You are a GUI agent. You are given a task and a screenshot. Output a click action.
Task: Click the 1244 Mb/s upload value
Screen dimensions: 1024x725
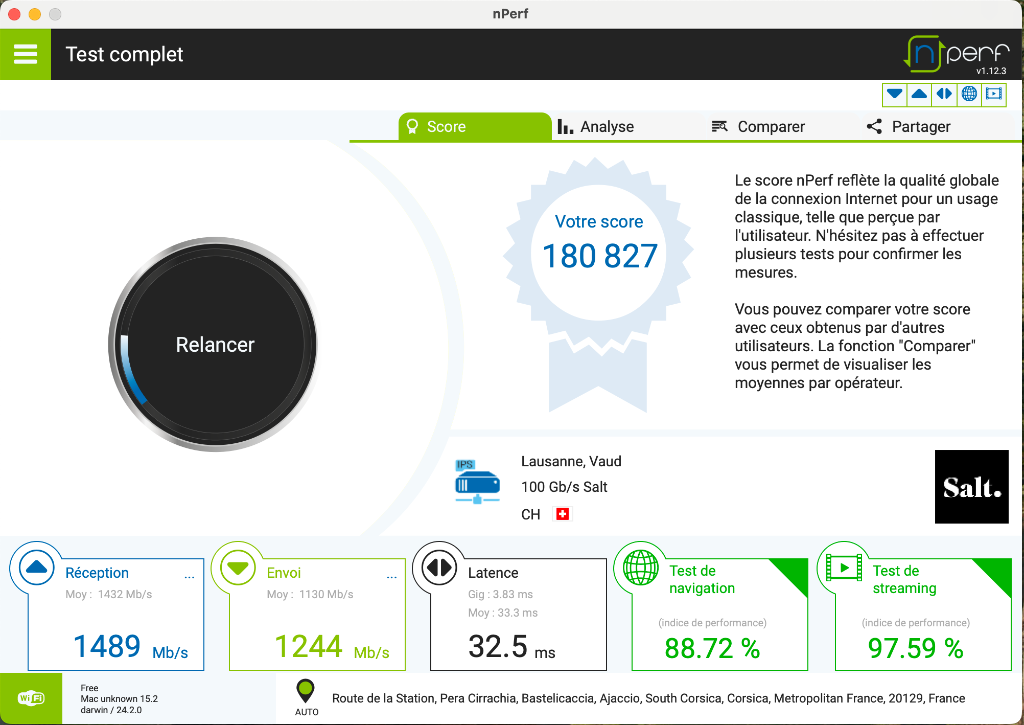pos(332,647)
